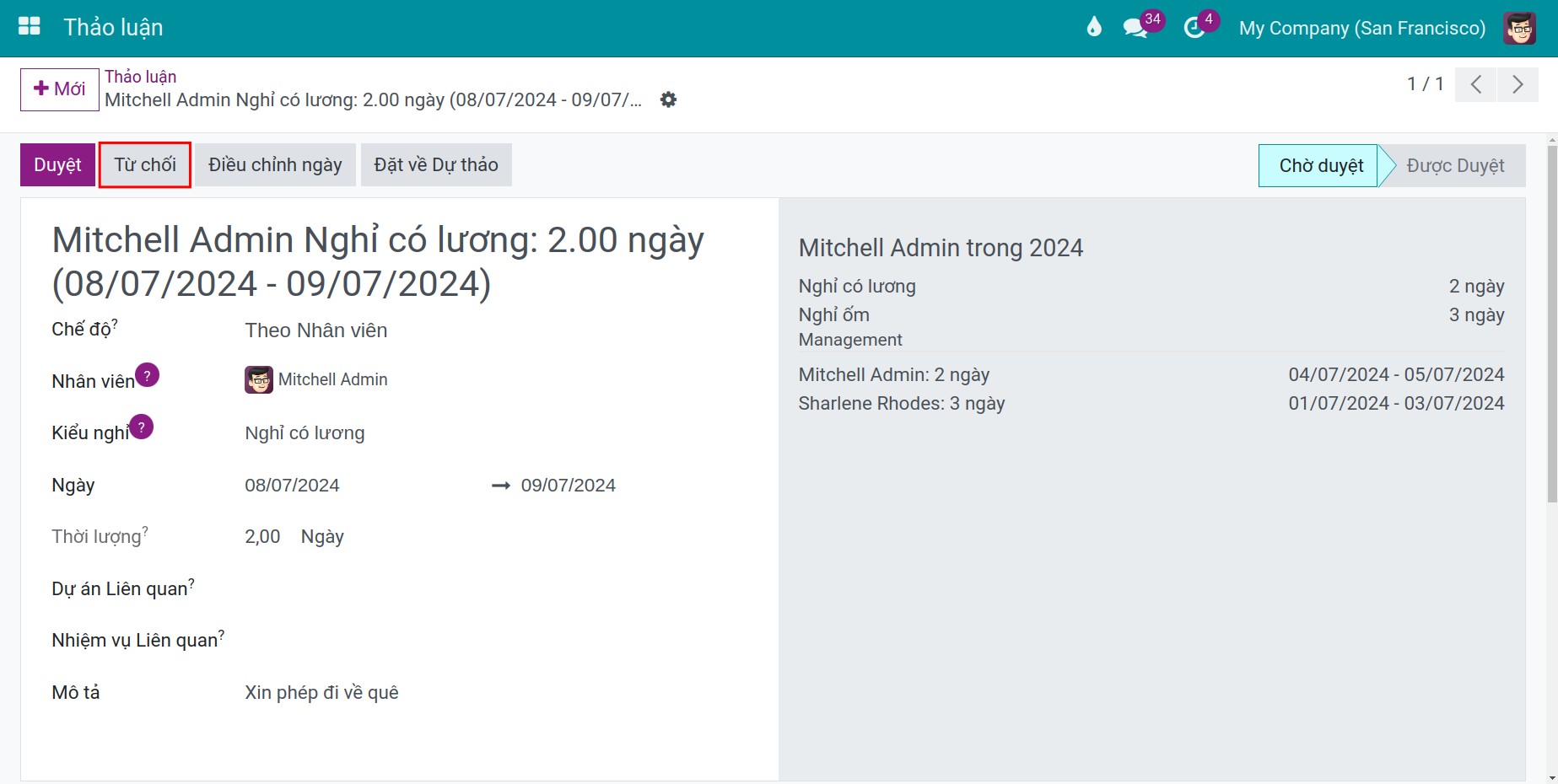The image size is (1558, 784).
Task: Click the 1 / 1 record pager counter
Action: (1426, 84)
